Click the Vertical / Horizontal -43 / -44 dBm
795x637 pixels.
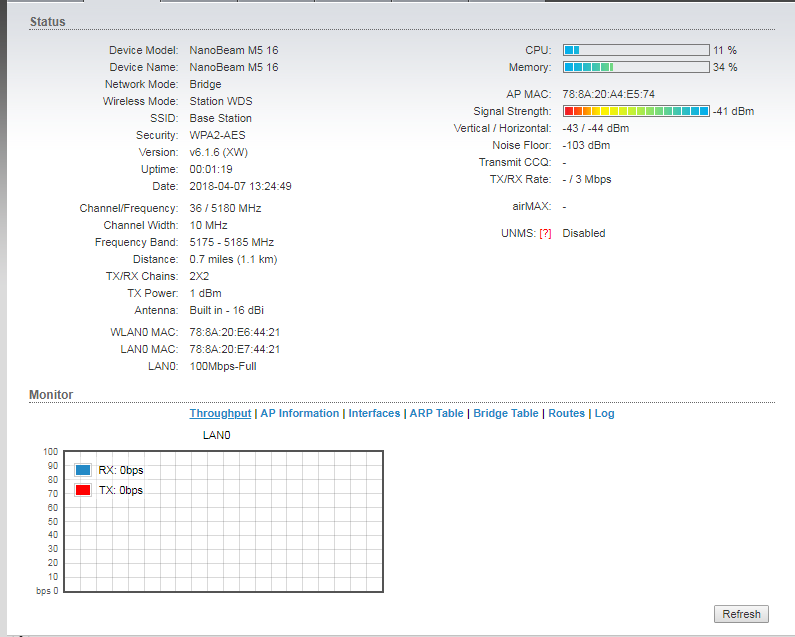click(596, 128)
